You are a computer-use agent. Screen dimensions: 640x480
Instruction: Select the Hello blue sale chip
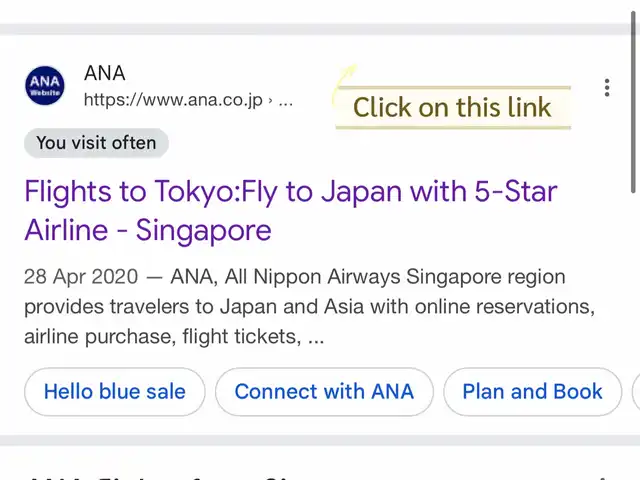coord(115,392)
